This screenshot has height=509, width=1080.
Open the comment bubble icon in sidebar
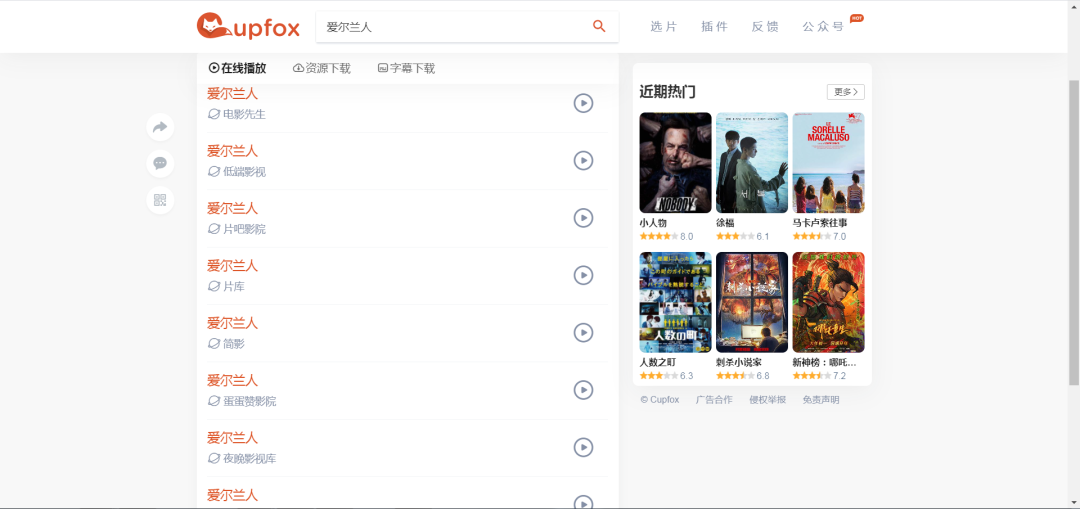pos(160,163)
